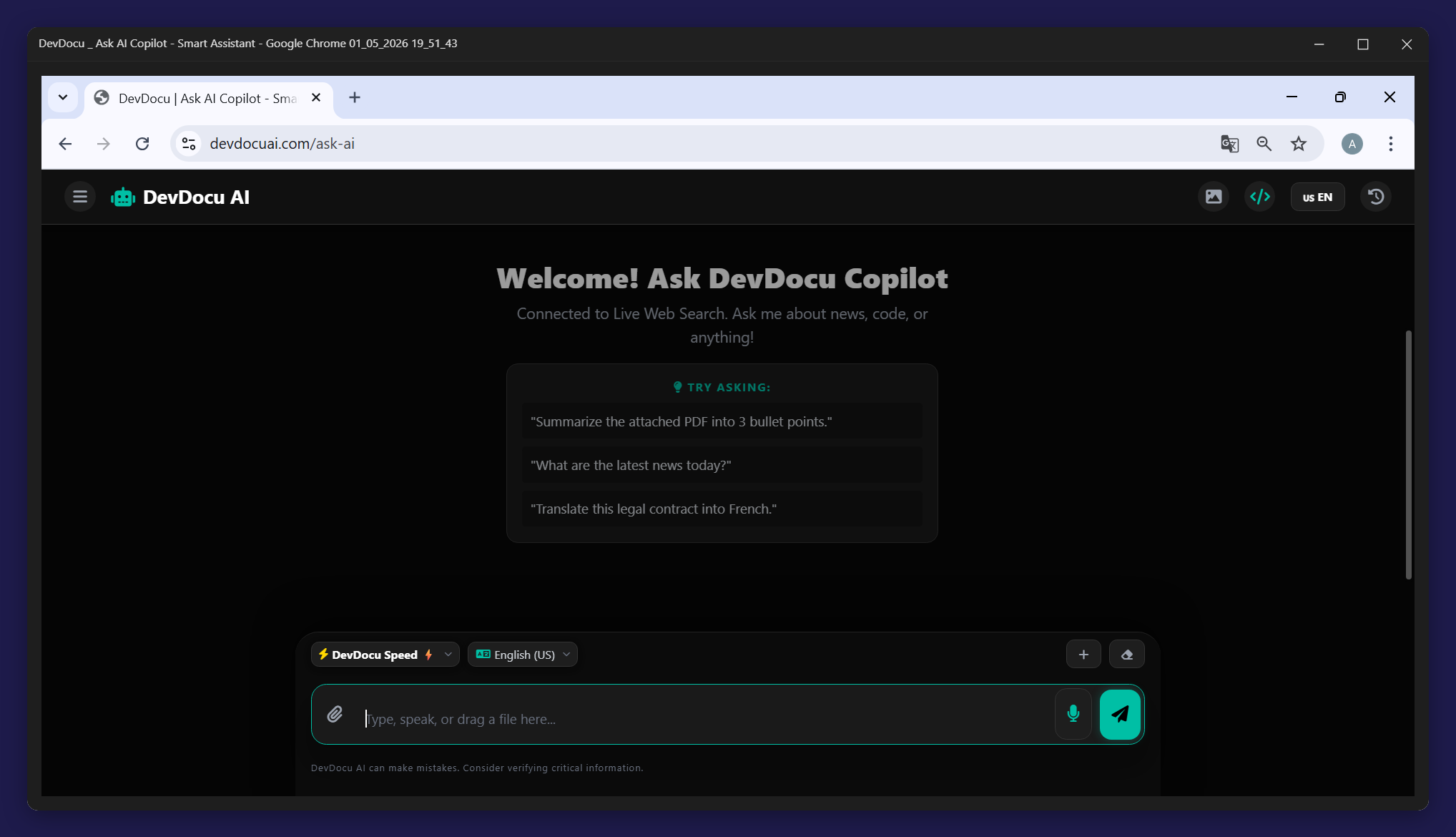The height and width of the screenshot is (837, 1456).
Task: Open the Chrome three-dot menu
Action: pyautogui.click(x=1390, y=144)
